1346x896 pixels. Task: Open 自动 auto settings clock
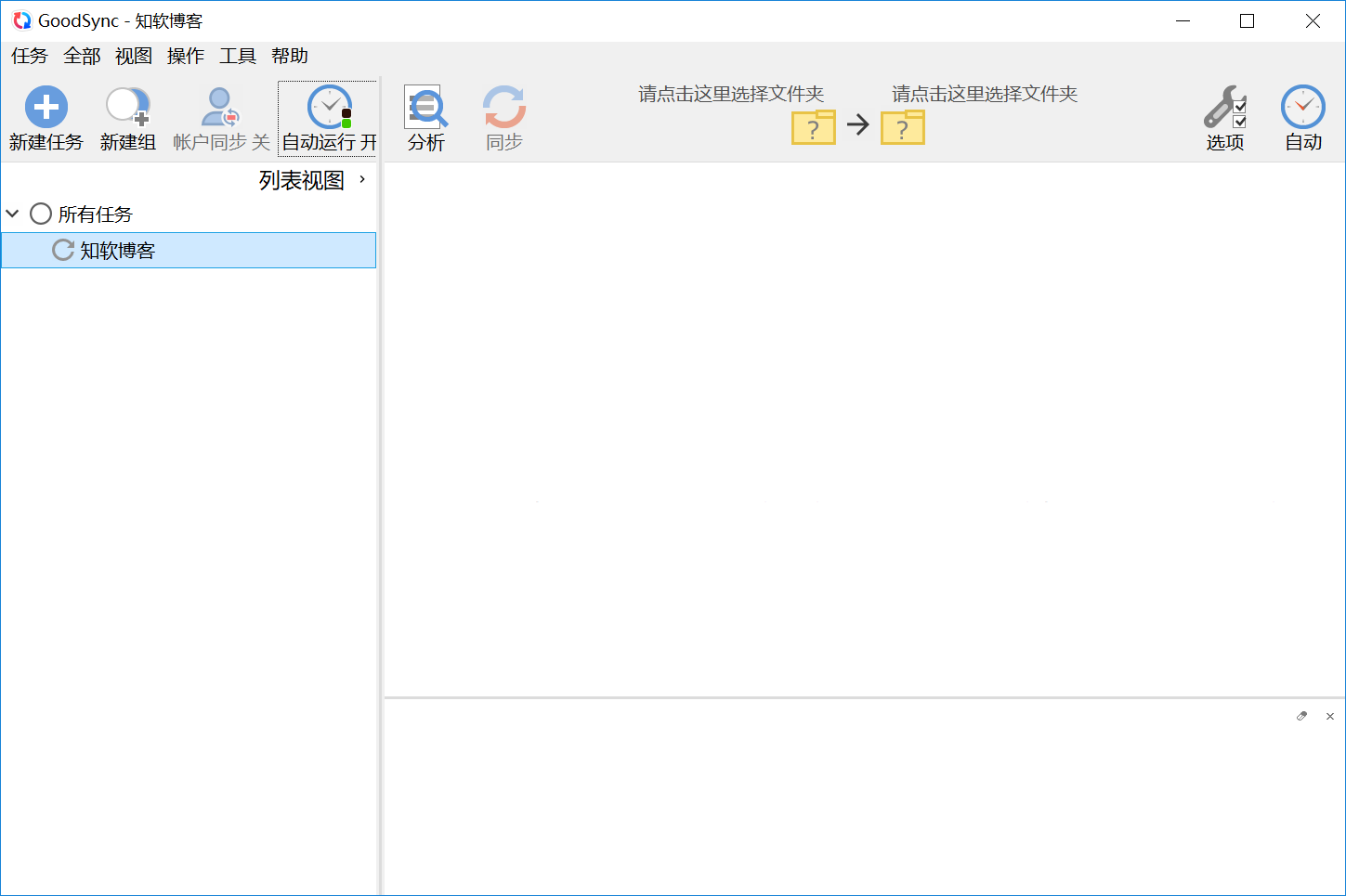tap(1303, 118)
